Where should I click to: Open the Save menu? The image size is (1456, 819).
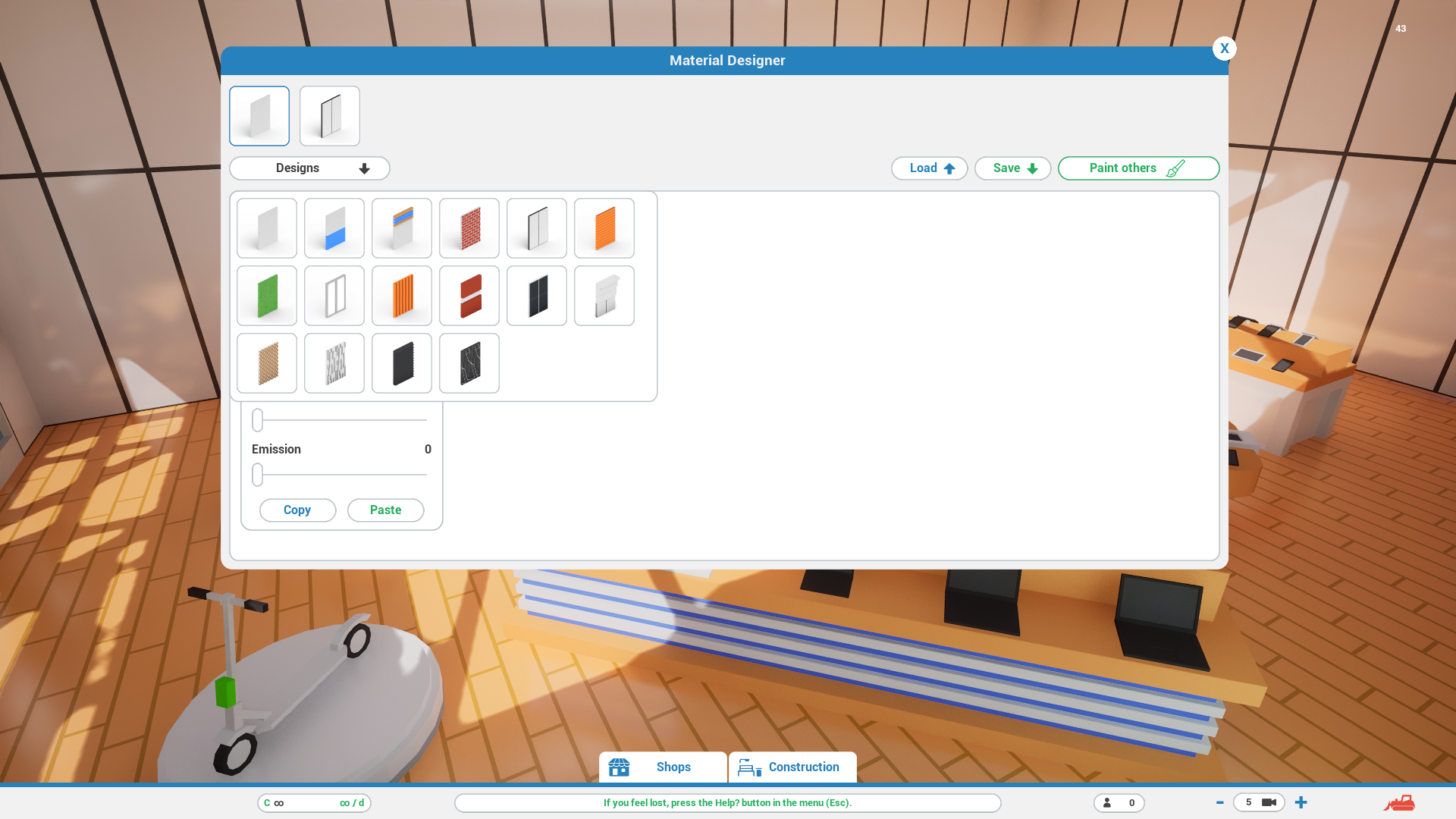tap(1012, 168)
